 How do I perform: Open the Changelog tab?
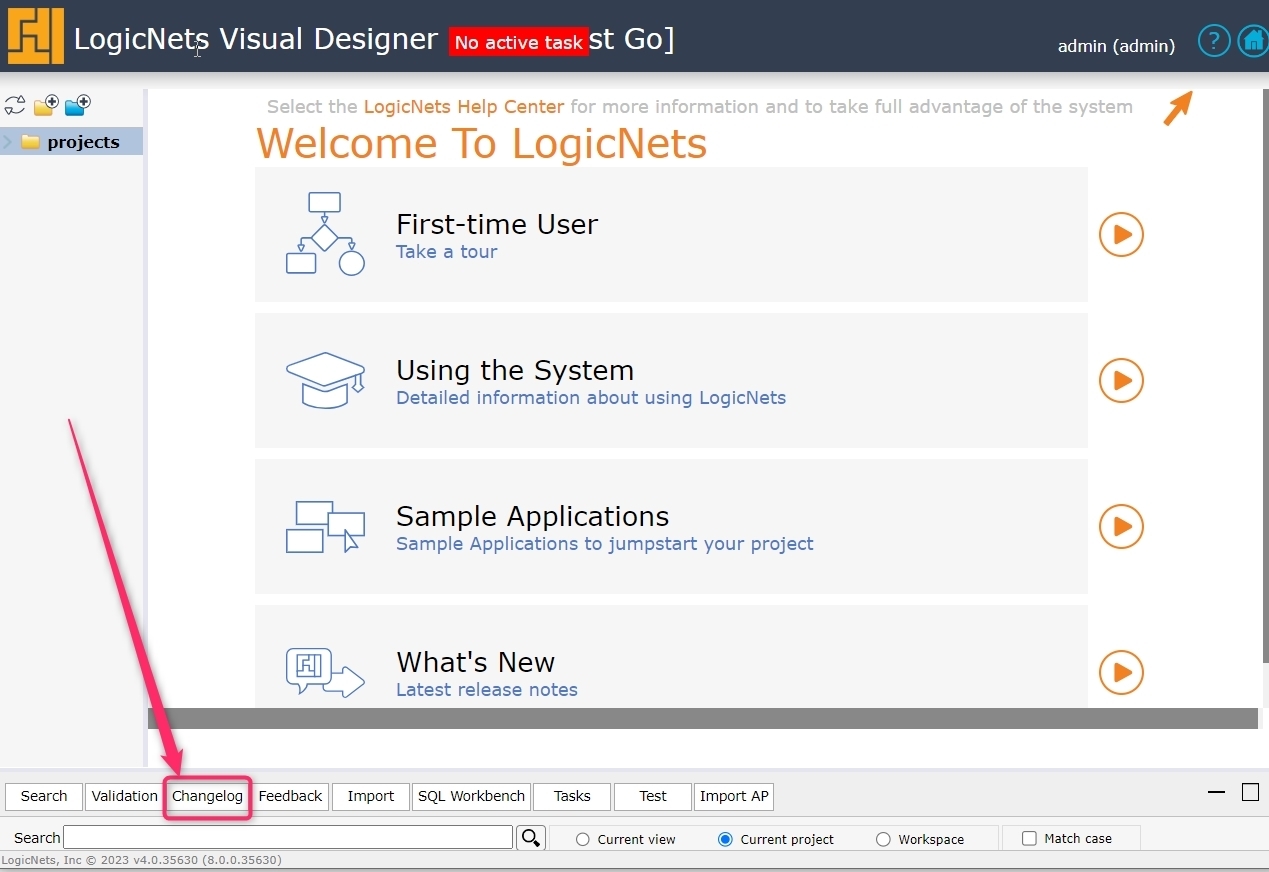point(207,796)
